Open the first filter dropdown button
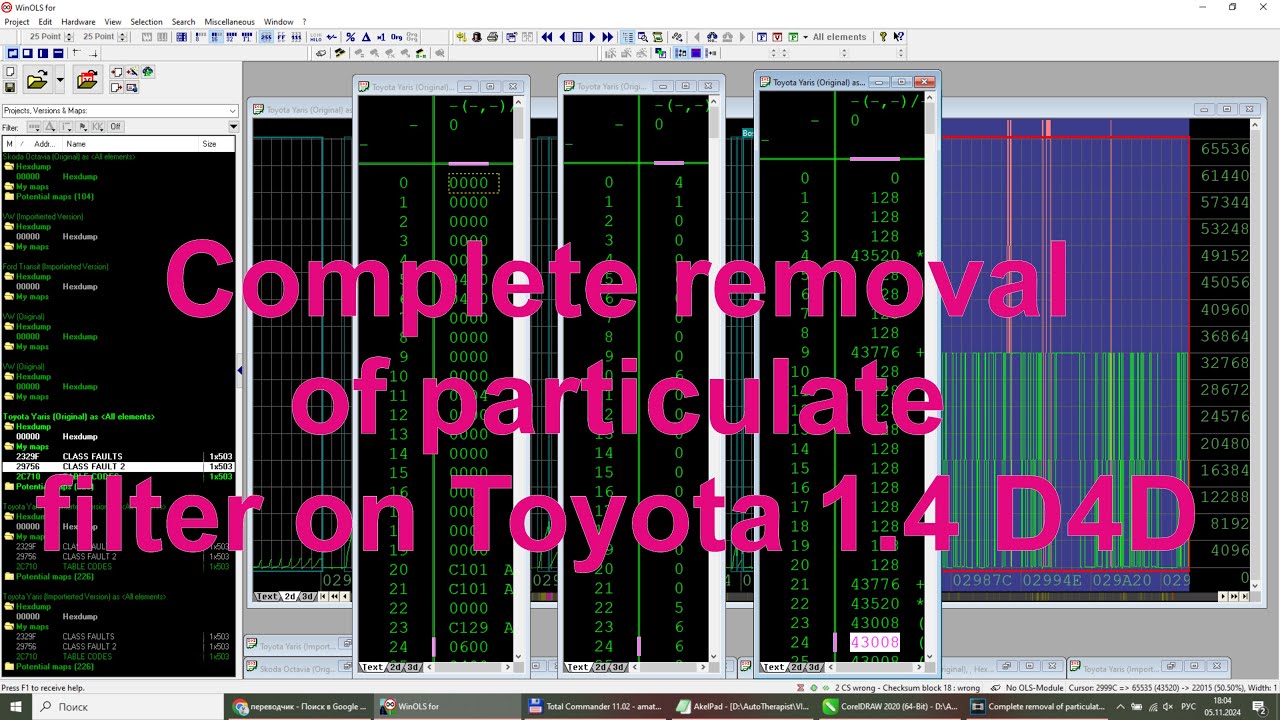Image resolution: width=1280 pixels, height=720 pixels. coord(34,127)
